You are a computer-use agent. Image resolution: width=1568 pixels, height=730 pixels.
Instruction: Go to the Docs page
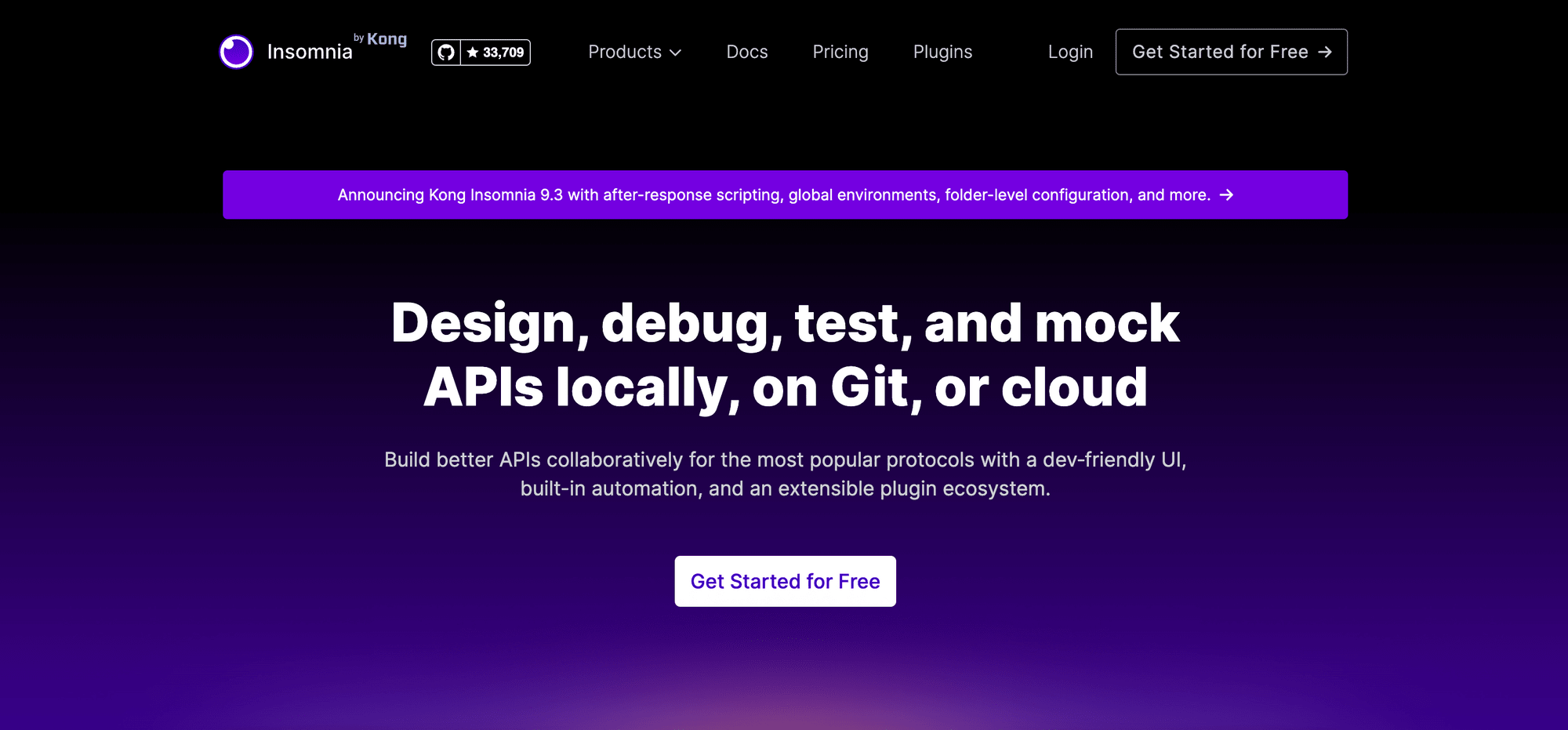click(x=746, y=52)
